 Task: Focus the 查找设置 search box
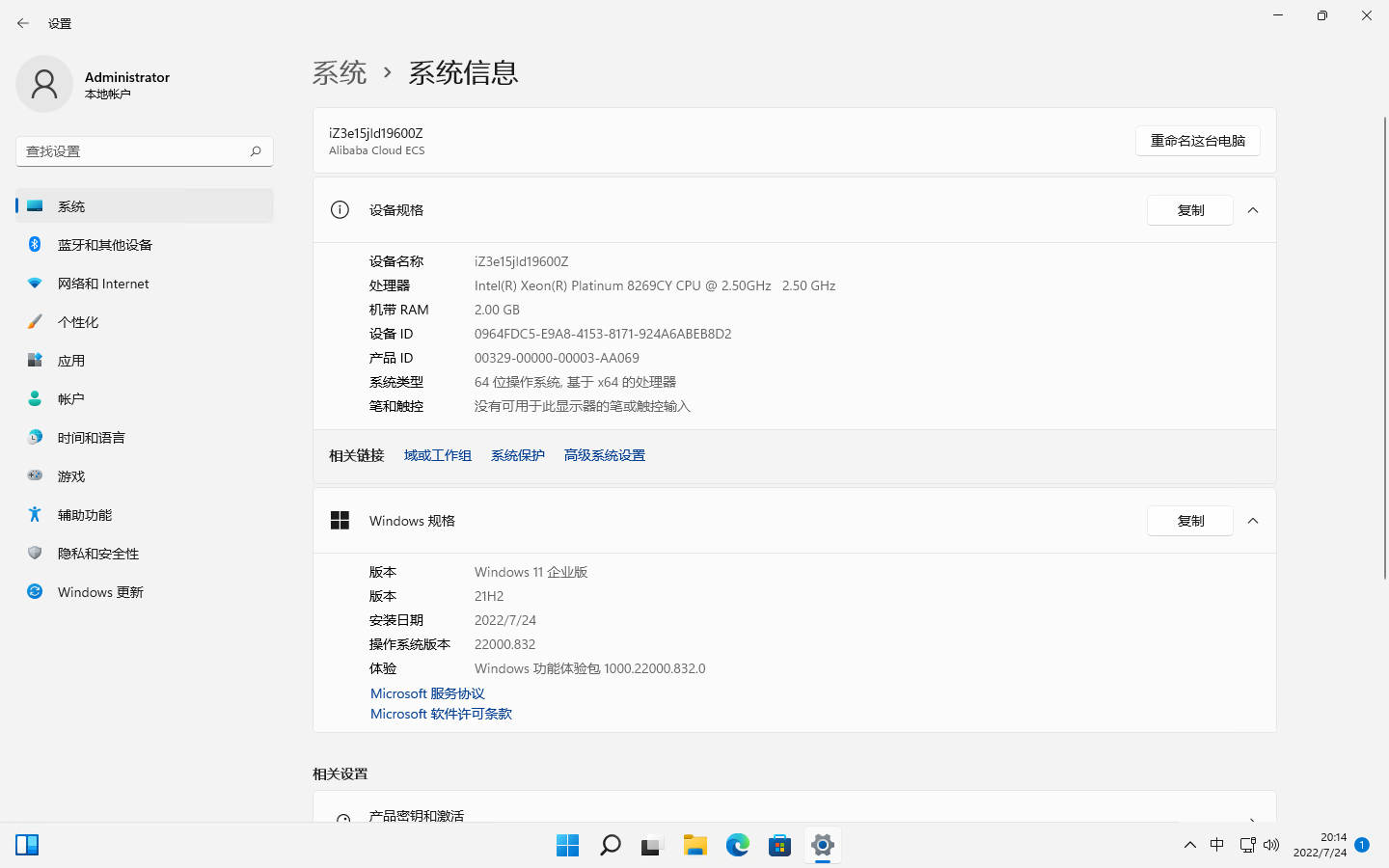pyautogui.click(x=145, y=151)
